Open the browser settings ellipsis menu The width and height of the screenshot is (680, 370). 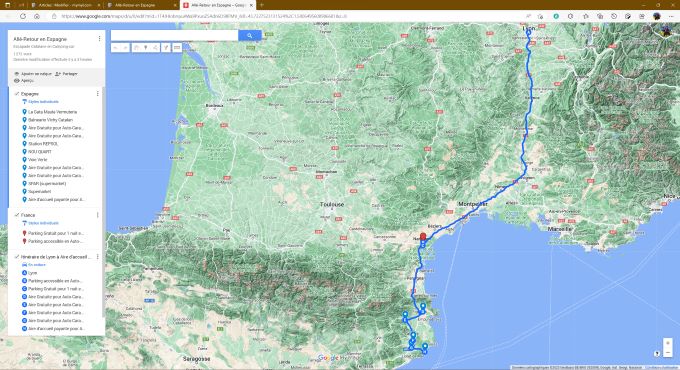671,16
